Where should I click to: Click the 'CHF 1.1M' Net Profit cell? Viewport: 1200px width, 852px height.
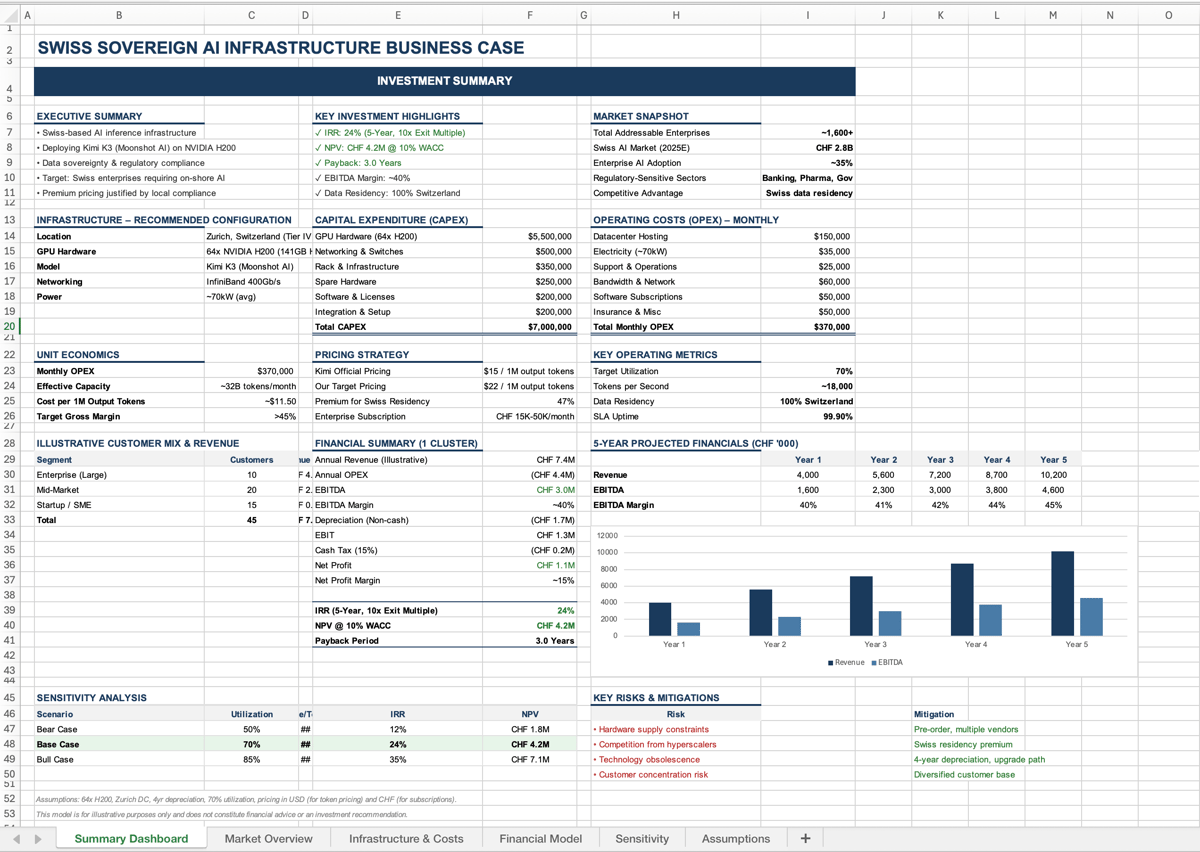[530, 565]
